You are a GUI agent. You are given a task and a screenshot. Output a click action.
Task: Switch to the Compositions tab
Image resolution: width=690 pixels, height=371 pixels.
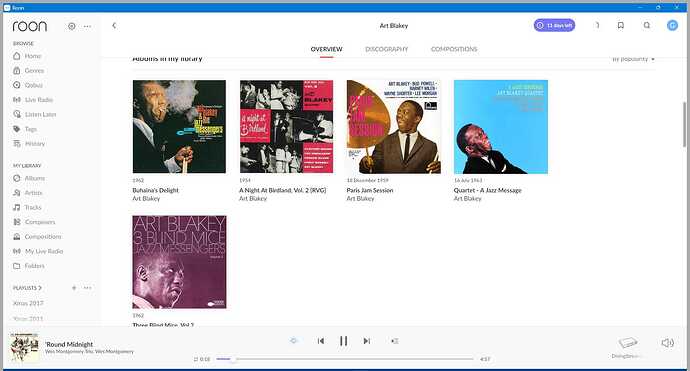click(x=454, y=49)
